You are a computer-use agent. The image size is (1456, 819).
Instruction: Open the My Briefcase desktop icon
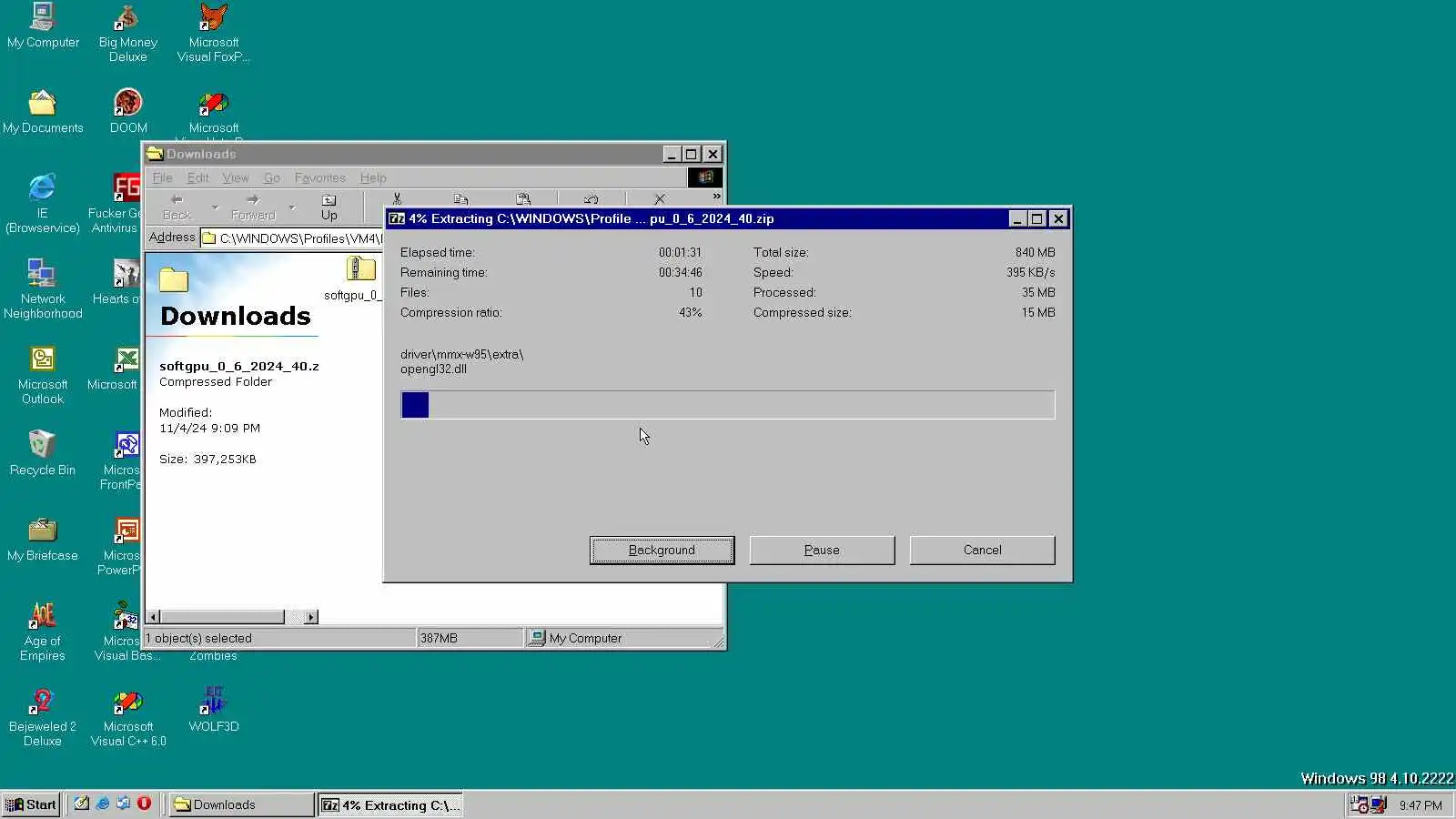point(43,539)
